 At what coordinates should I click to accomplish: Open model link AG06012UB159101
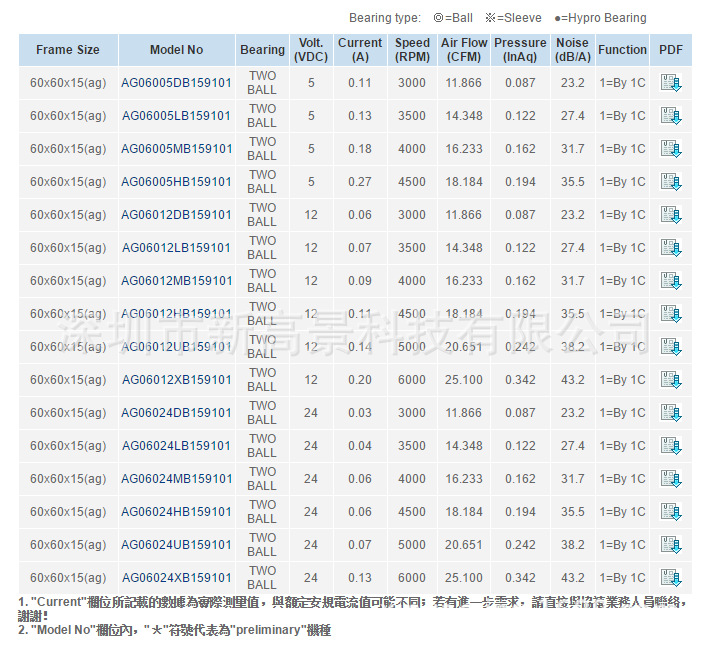pyautogui.click(x=177, y=347)
